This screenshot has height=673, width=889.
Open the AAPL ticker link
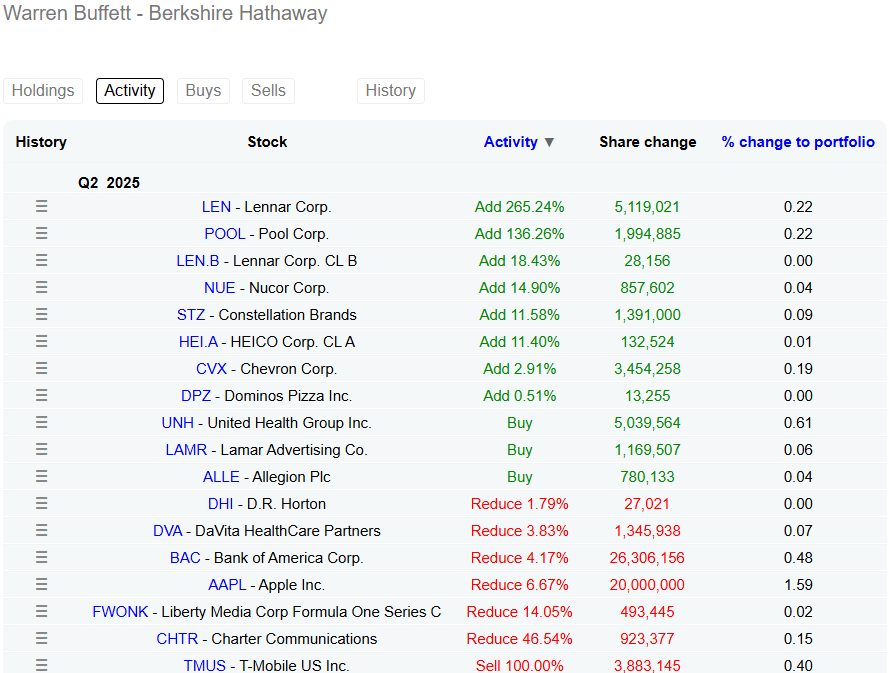click(227, 585)
